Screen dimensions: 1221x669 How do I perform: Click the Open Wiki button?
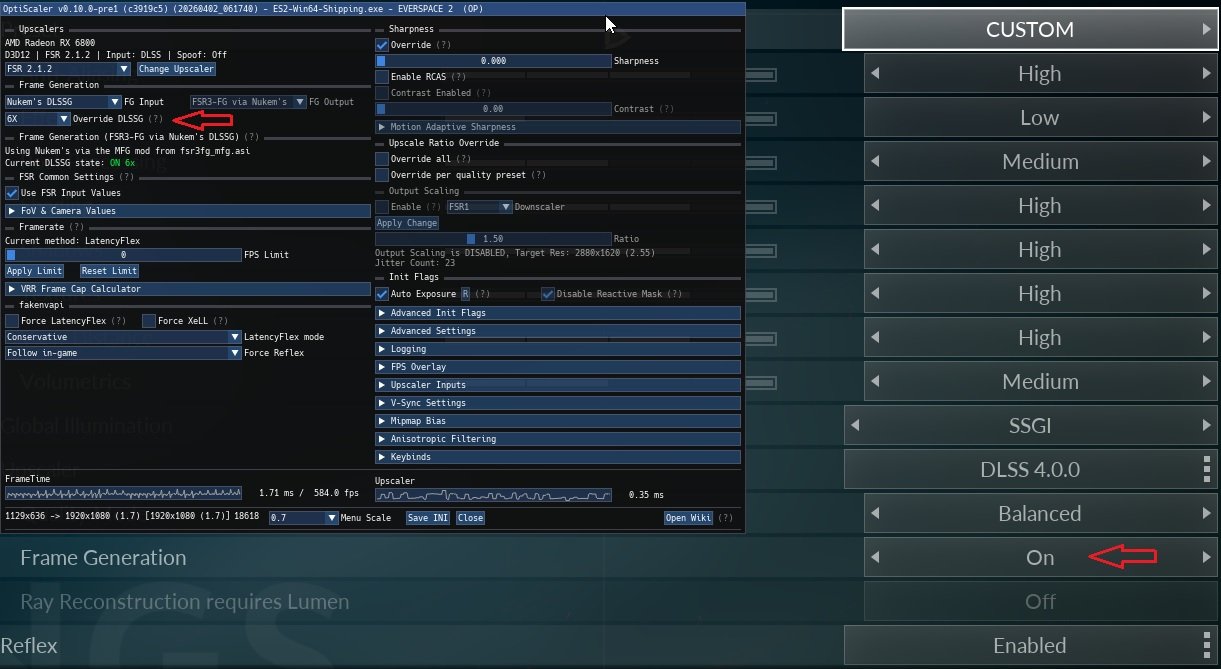tap(689, 518)
